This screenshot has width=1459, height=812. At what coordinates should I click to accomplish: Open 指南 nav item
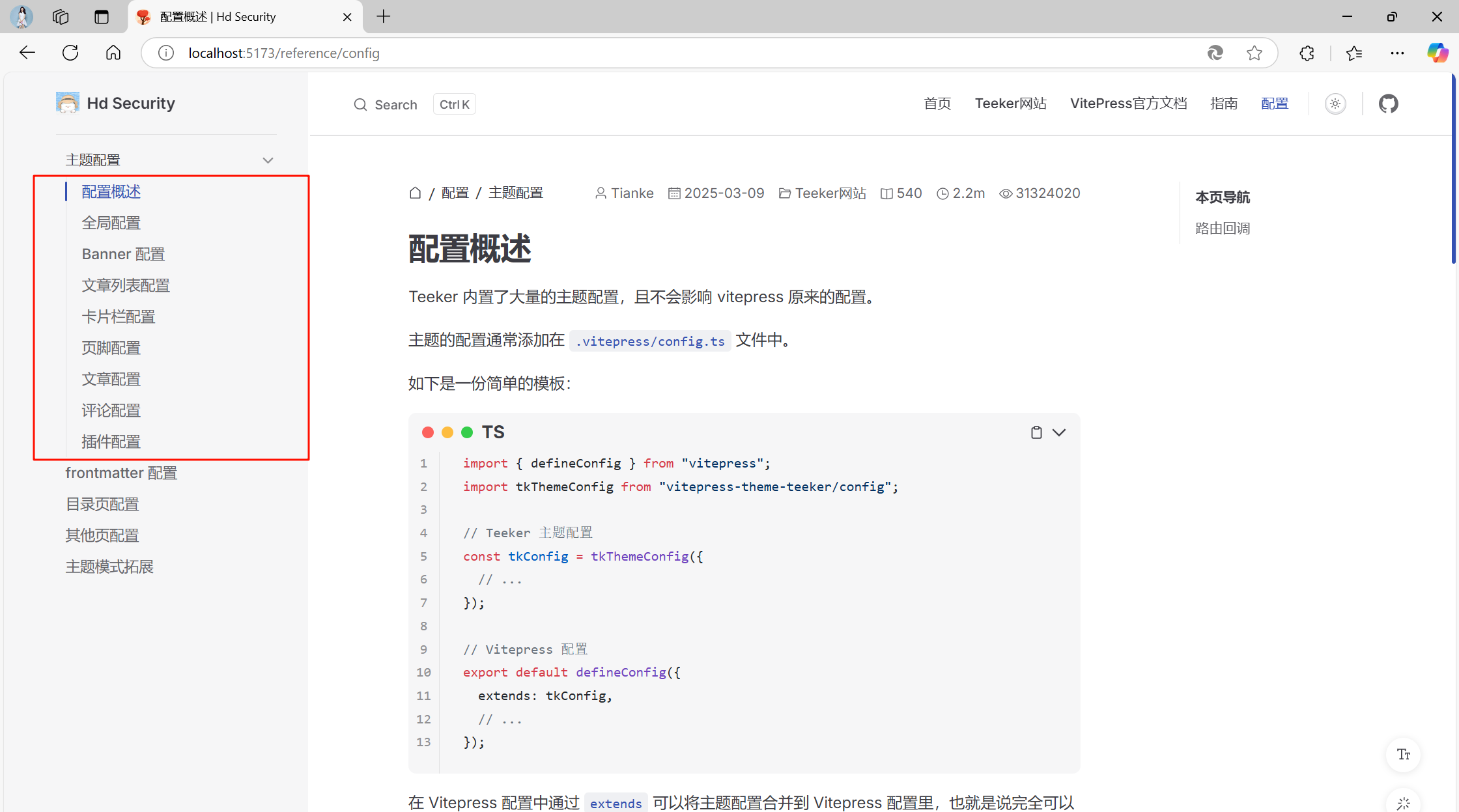1224,104
